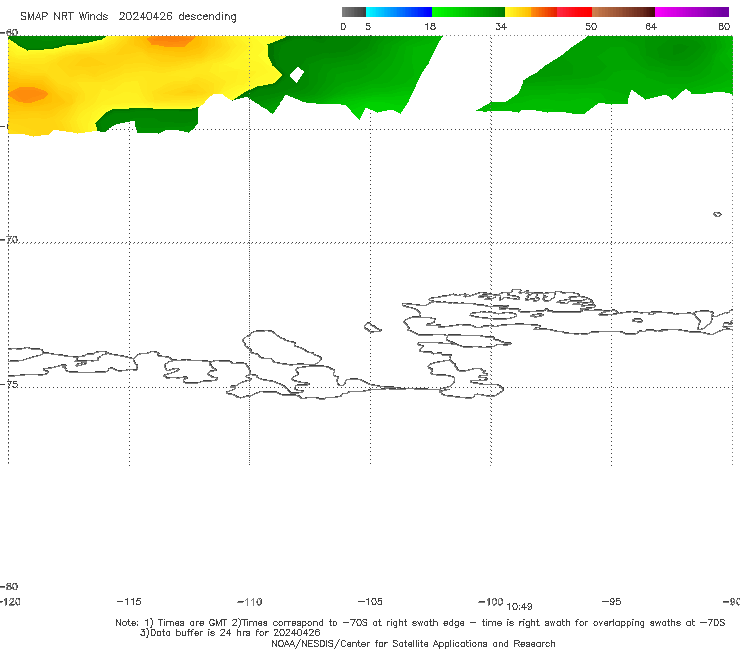Click the longitude label '-105'

coord(370,601)
